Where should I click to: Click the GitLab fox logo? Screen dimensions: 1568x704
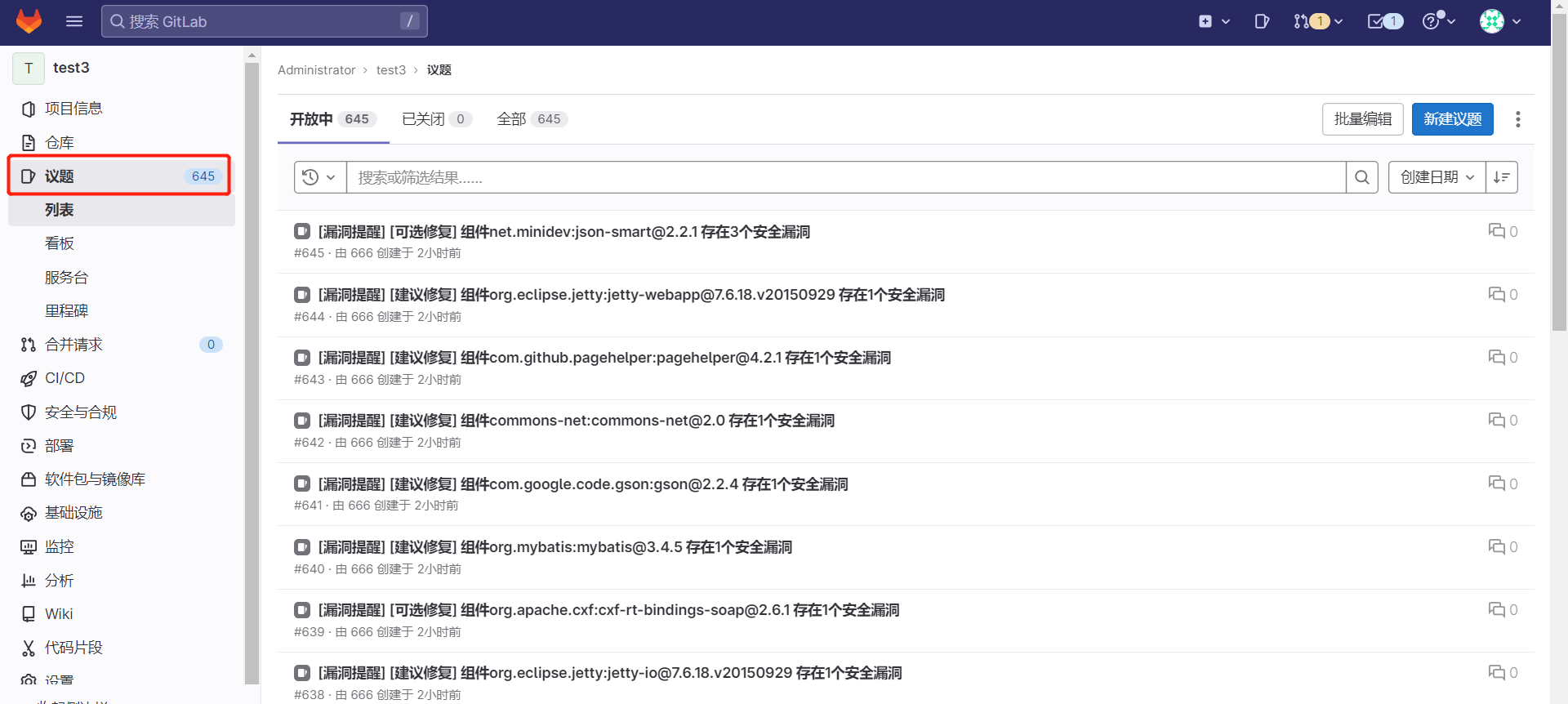[x=29, y=21]
